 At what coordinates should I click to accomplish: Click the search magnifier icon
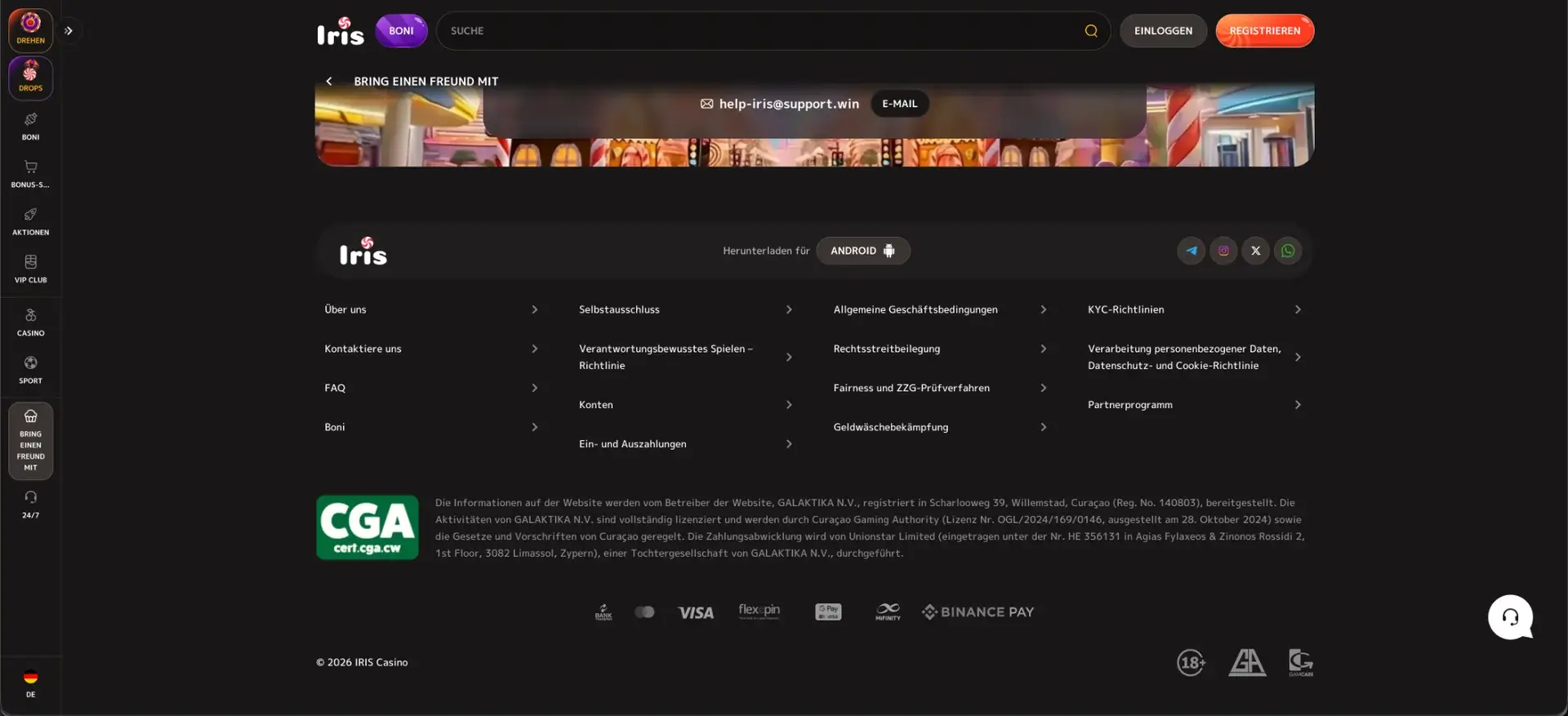pos(1091,31)
